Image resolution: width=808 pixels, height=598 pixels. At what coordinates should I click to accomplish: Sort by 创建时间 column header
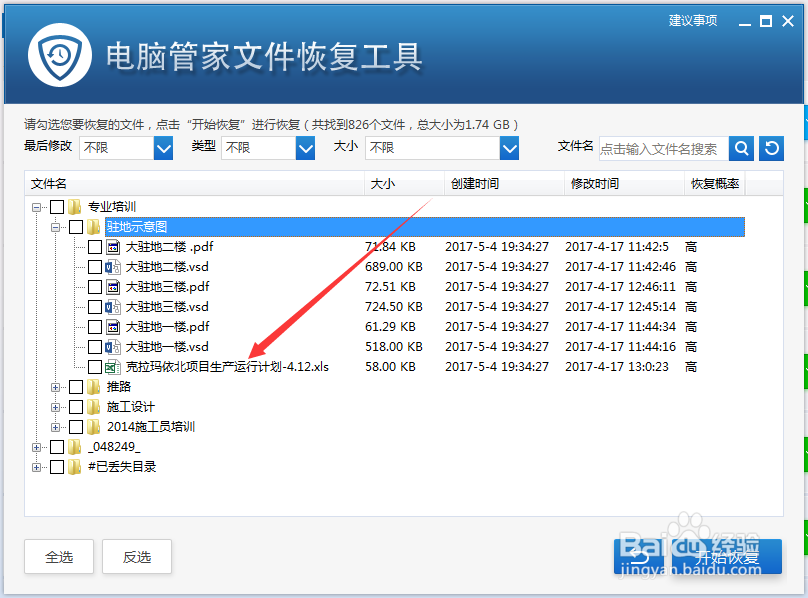[x=504, y=184]
